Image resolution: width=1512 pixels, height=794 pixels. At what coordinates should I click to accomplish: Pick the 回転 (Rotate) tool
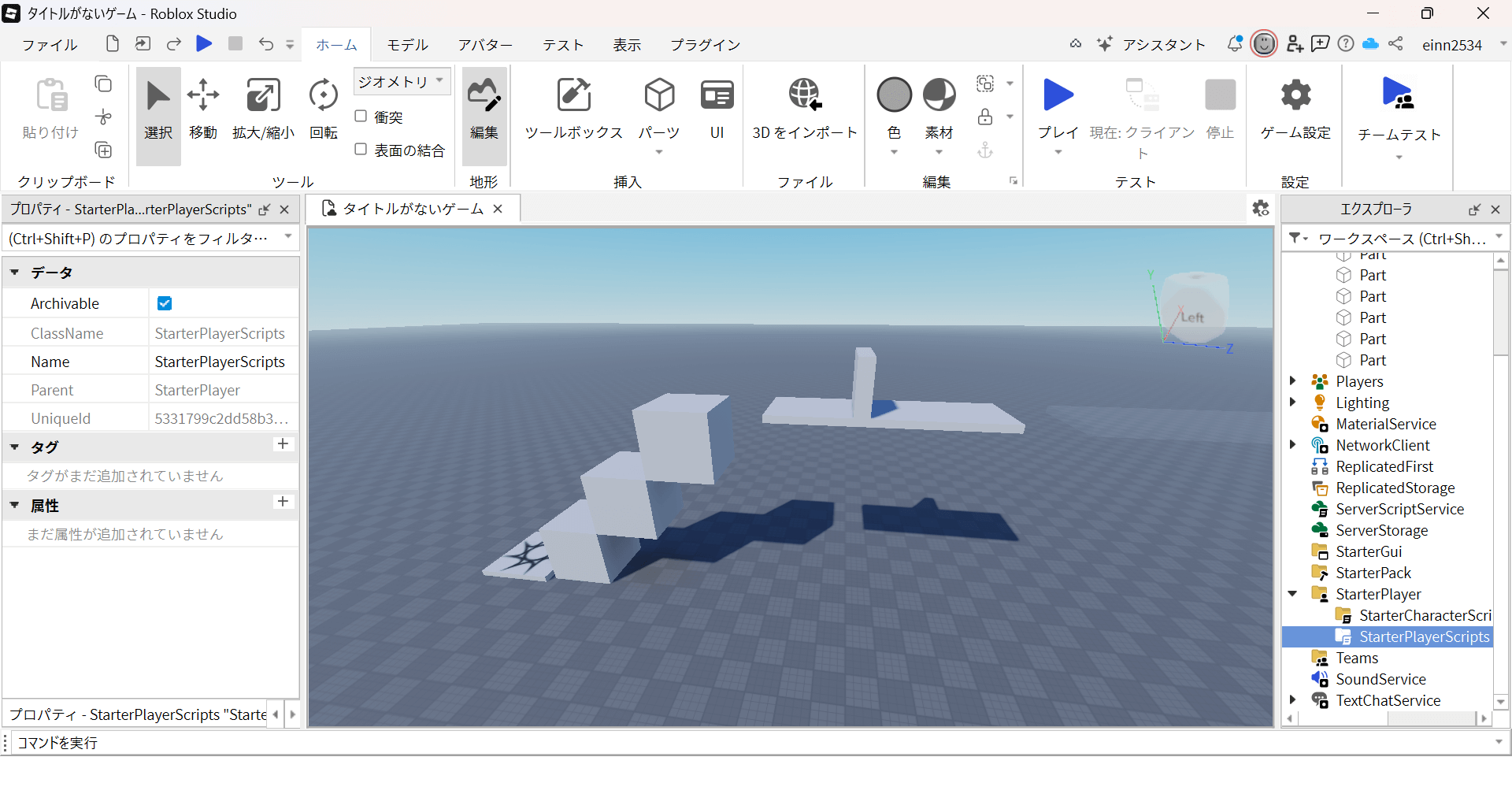pyautogui.click(x=324, y=110)
